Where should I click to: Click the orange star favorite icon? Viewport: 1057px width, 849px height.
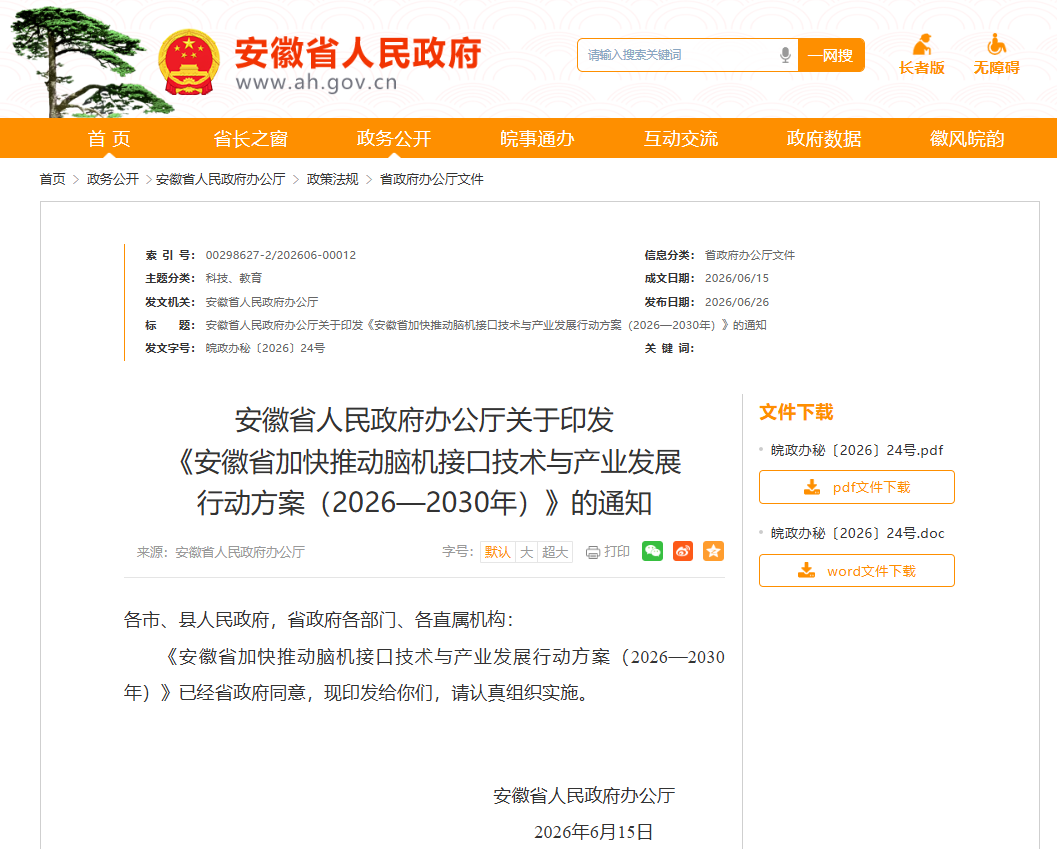713,552
